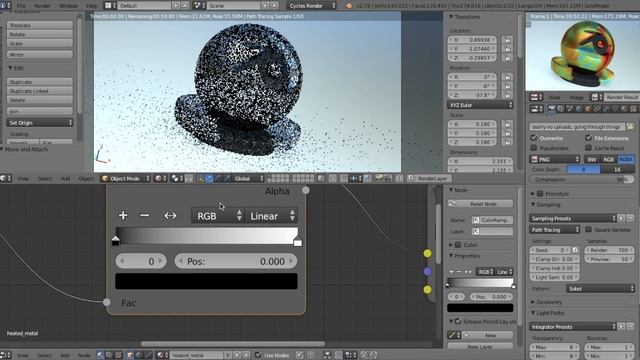The width and height of the screenshot is (640, 360).
Task: Click the plus icon next to Integrator Presets
Action: 621,327
